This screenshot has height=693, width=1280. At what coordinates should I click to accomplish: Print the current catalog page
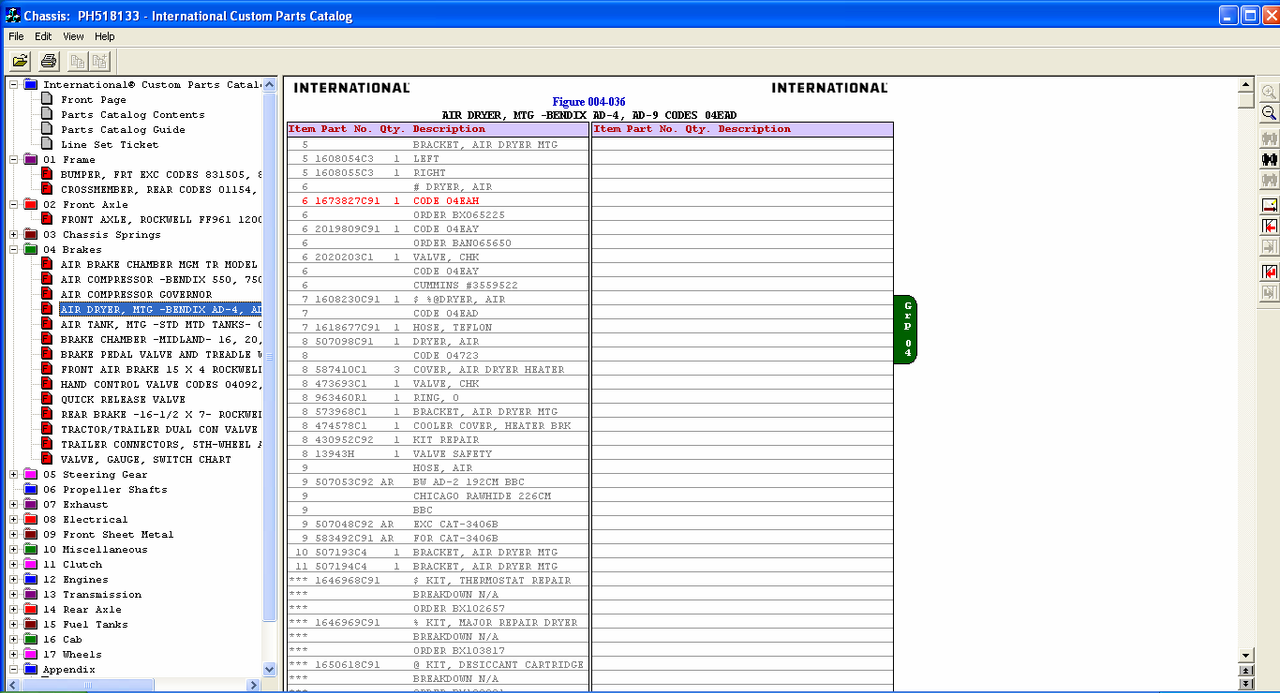pyautogui.click(x=48, y=61)
